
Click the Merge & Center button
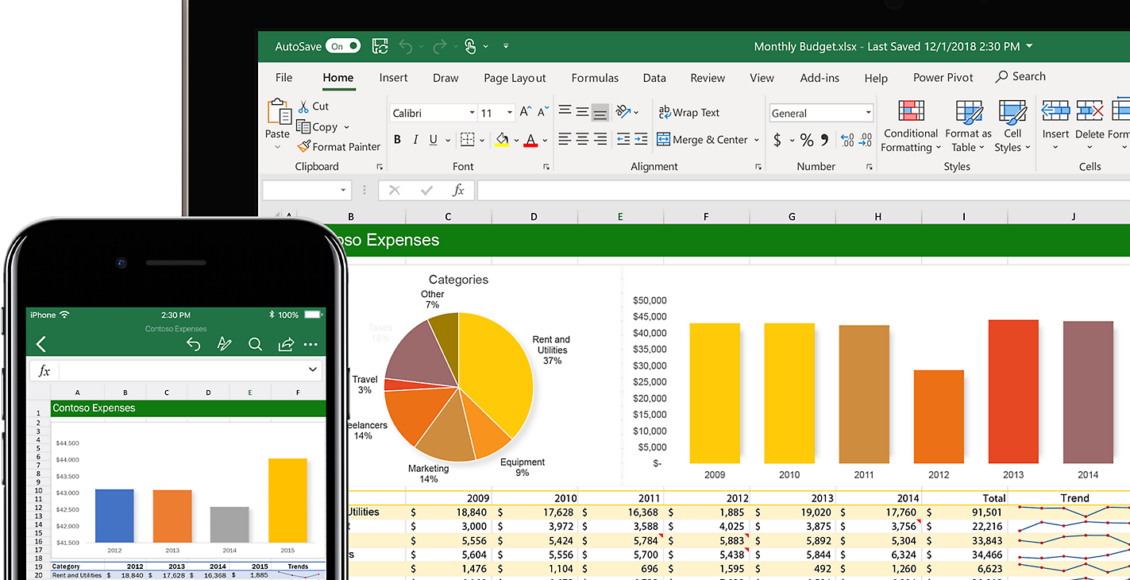tap(702, 140)
